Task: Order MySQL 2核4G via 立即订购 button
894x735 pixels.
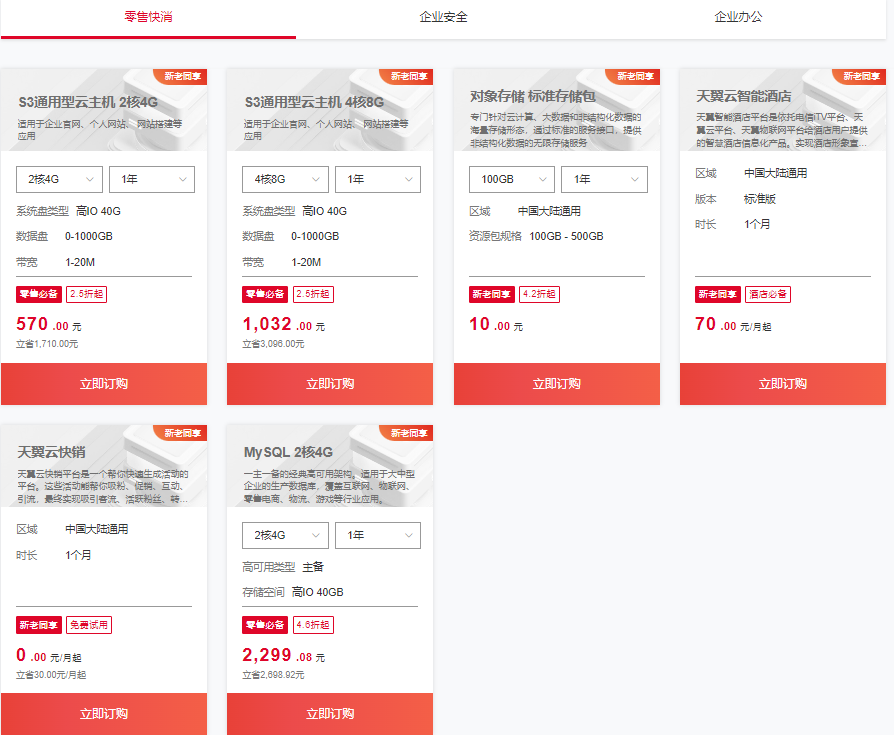Action: 330,714
